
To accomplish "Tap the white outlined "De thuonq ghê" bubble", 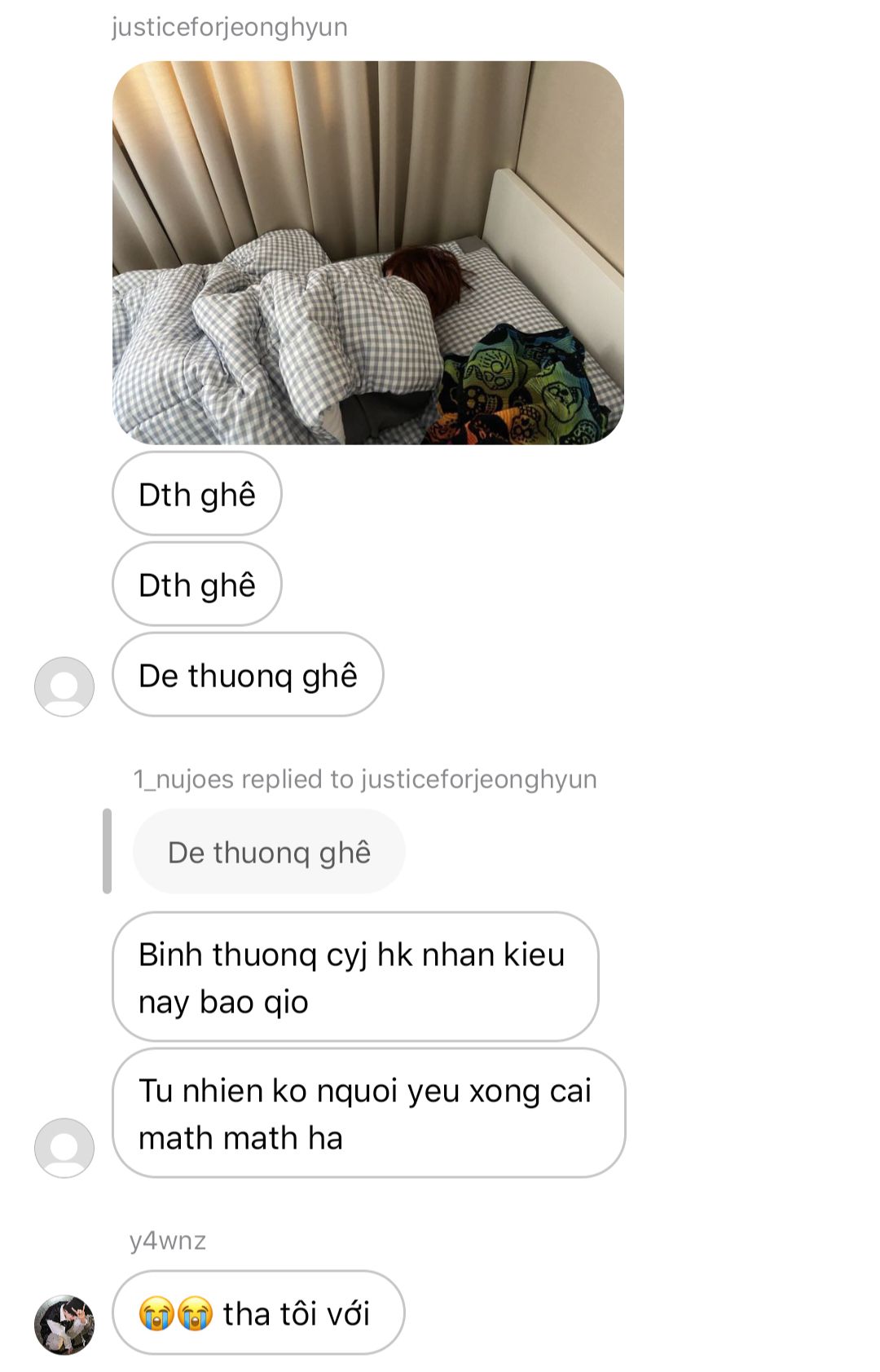I will (248, 675).
